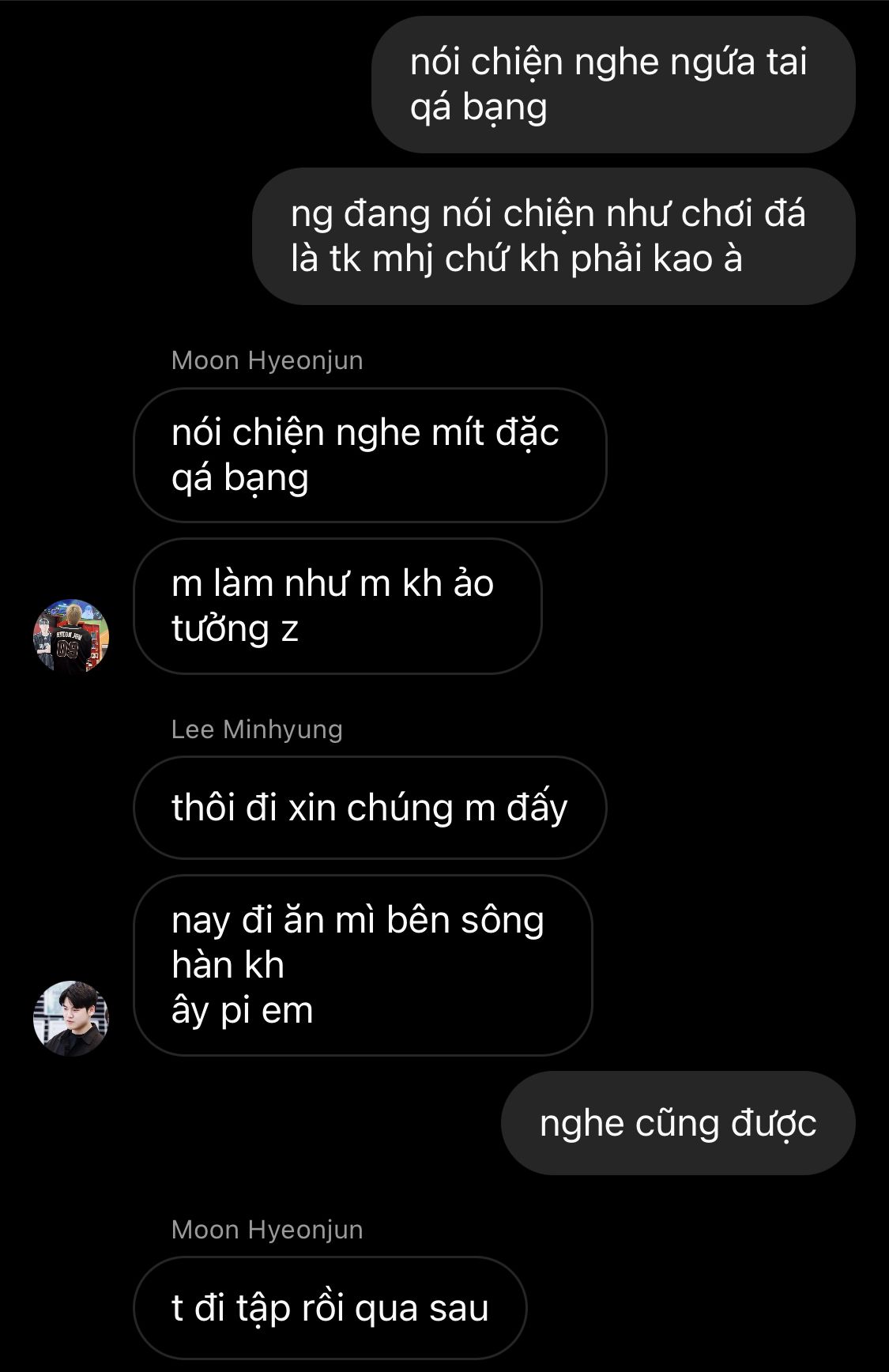Select the message 't đi tập rồi qua sau'

[330, 1308]
